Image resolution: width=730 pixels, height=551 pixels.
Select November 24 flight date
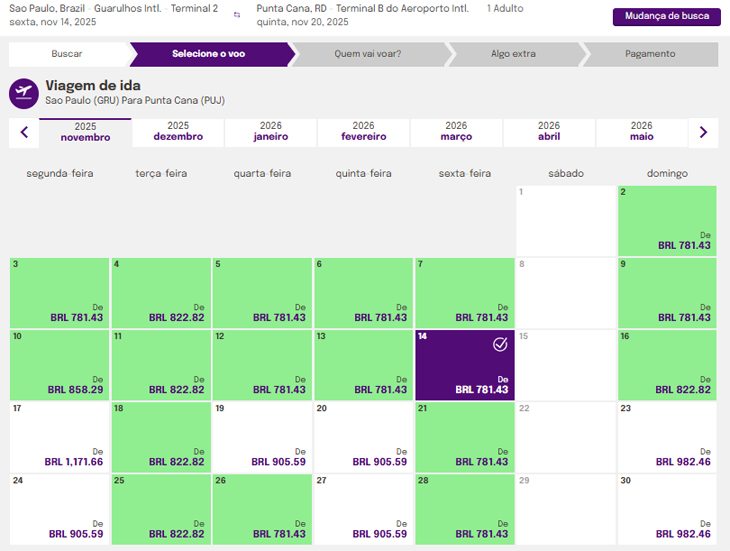coord(59,509)
